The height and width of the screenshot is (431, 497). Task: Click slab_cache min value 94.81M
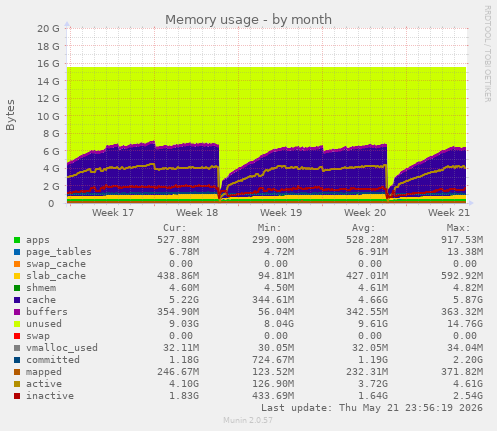[276, 276]
